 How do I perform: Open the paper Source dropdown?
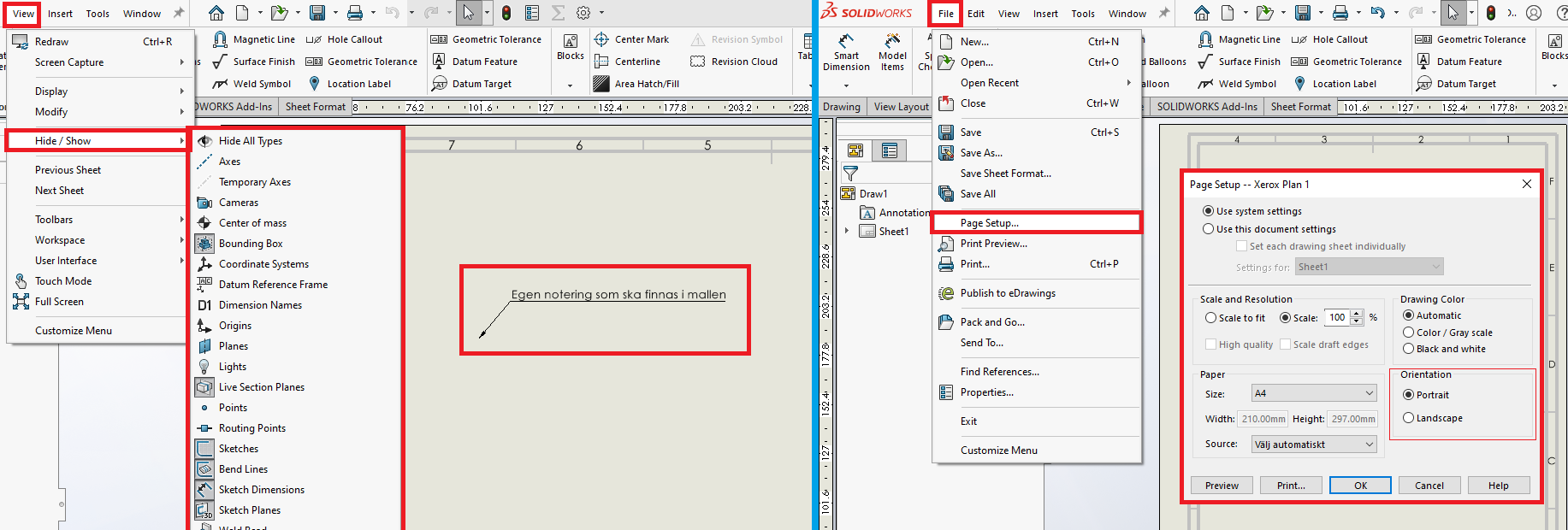(x=1313, y=445)
